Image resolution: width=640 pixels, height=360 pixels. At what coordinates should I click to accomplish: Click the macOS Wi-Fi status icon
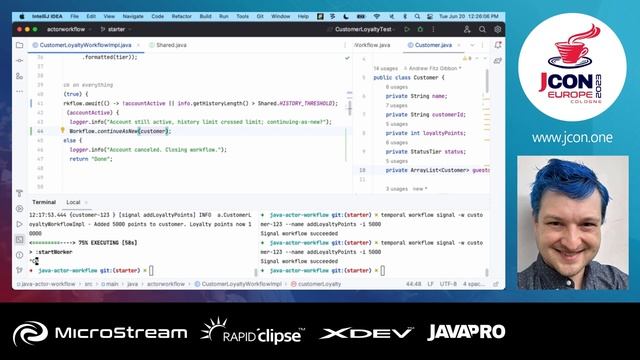pos(377,16)
